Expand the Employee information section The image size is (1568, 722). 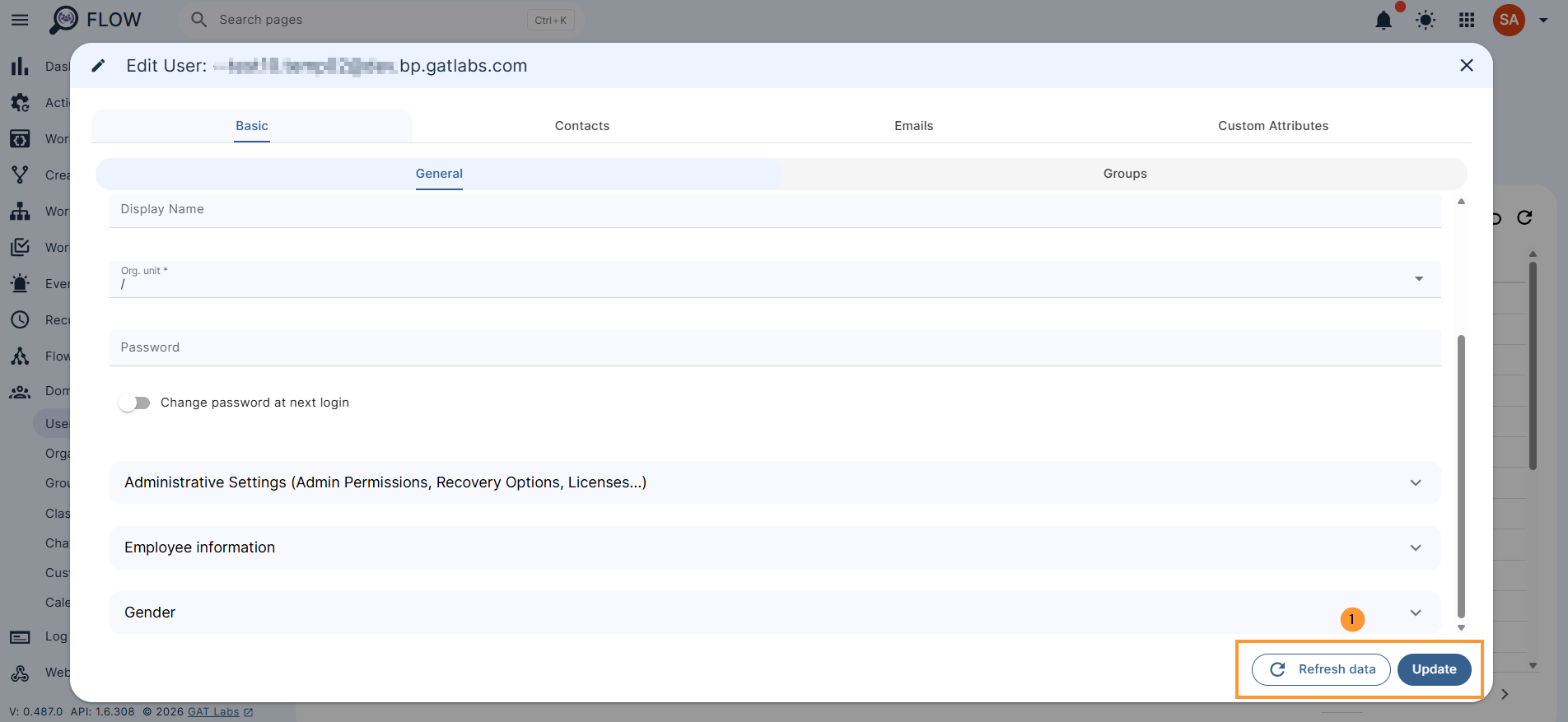775,547
